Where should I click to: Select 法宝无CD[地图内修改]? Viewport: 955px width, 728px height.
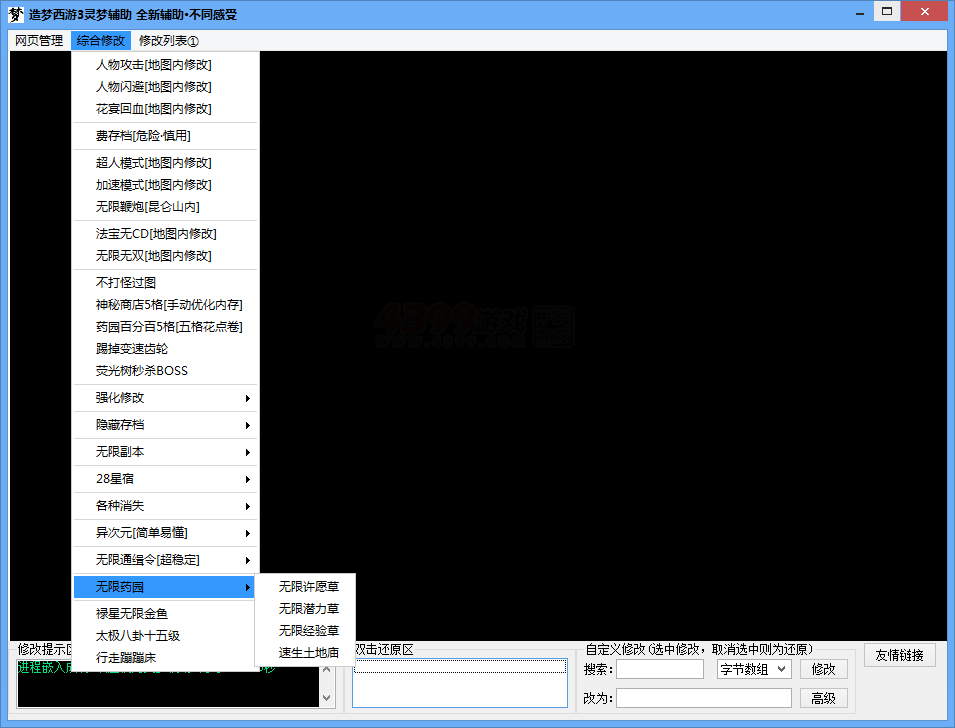click(166, 233)
